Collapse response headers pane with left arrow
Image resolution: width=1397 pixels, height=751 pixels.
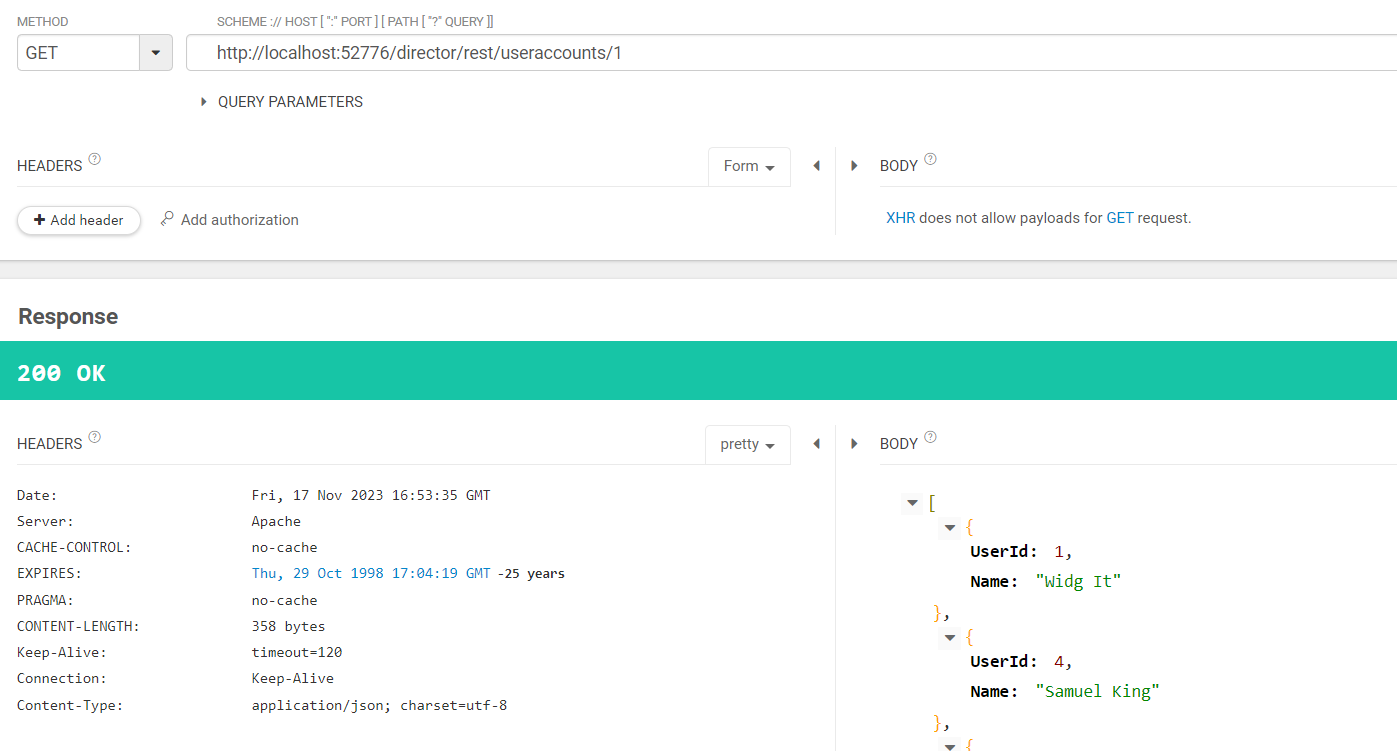tap(816, 444)
